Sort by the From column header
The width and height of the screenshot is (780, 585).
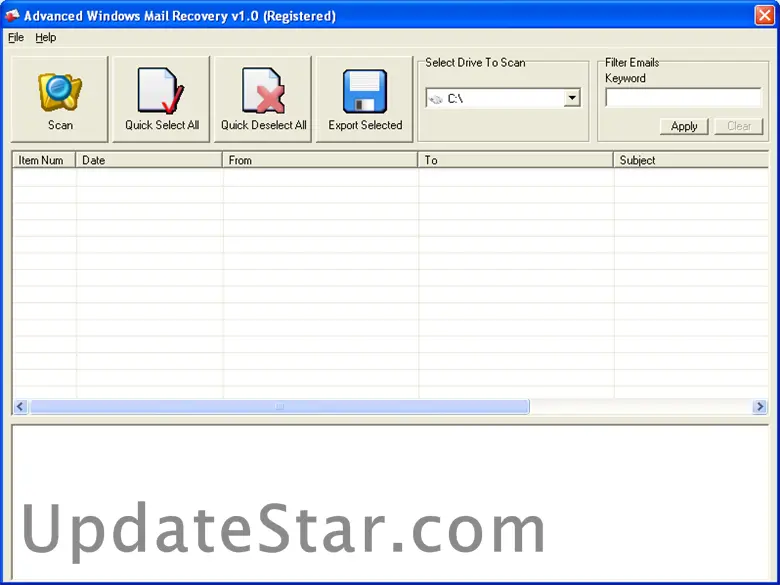(x=320, y=160)
